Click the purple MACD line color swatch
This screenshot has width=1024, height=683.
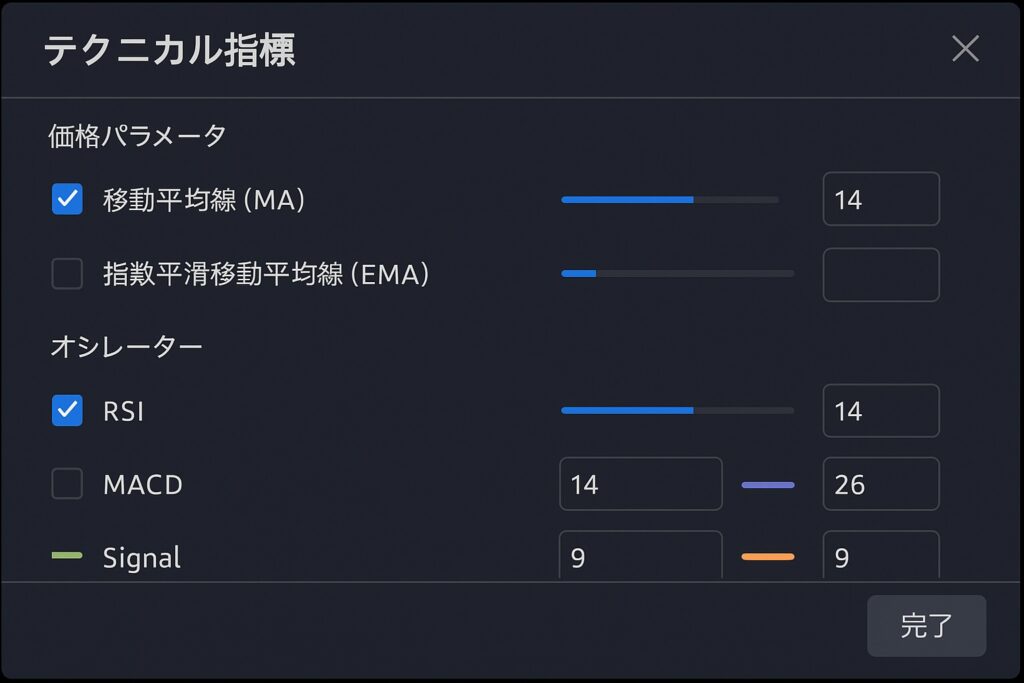(768, 485)
